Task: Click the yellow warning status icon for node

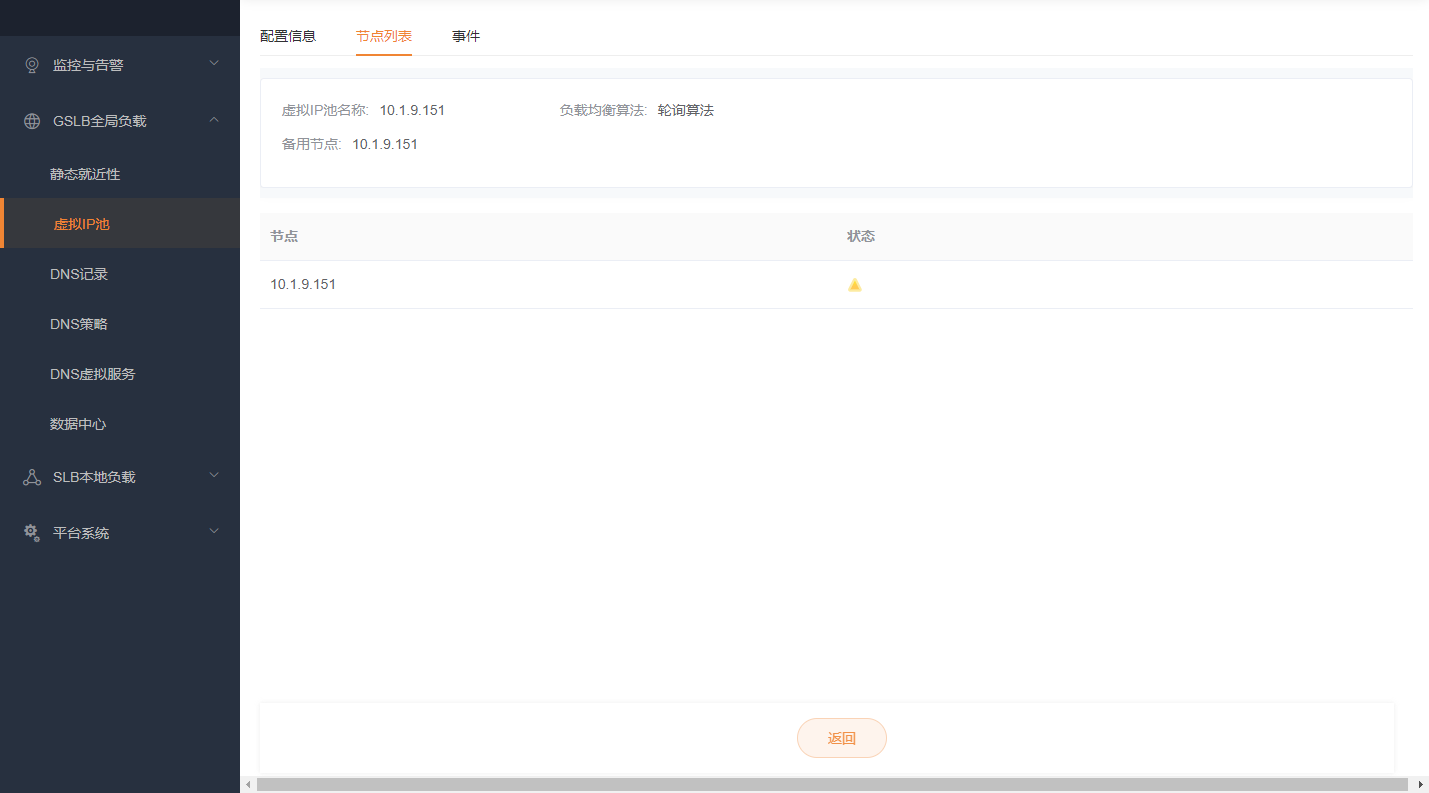Action: coord(854,285)
